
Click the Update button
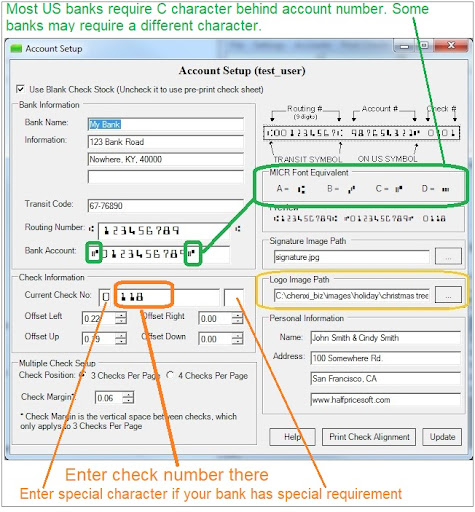442,437
